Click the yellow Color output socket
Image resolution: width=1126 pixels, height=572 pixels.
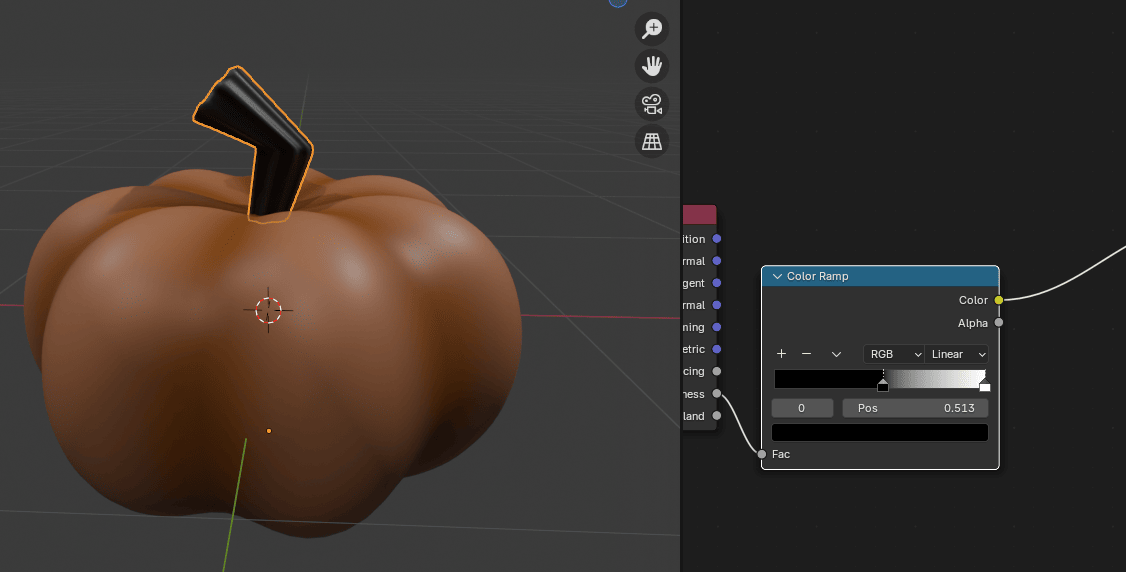click(998, 300)
